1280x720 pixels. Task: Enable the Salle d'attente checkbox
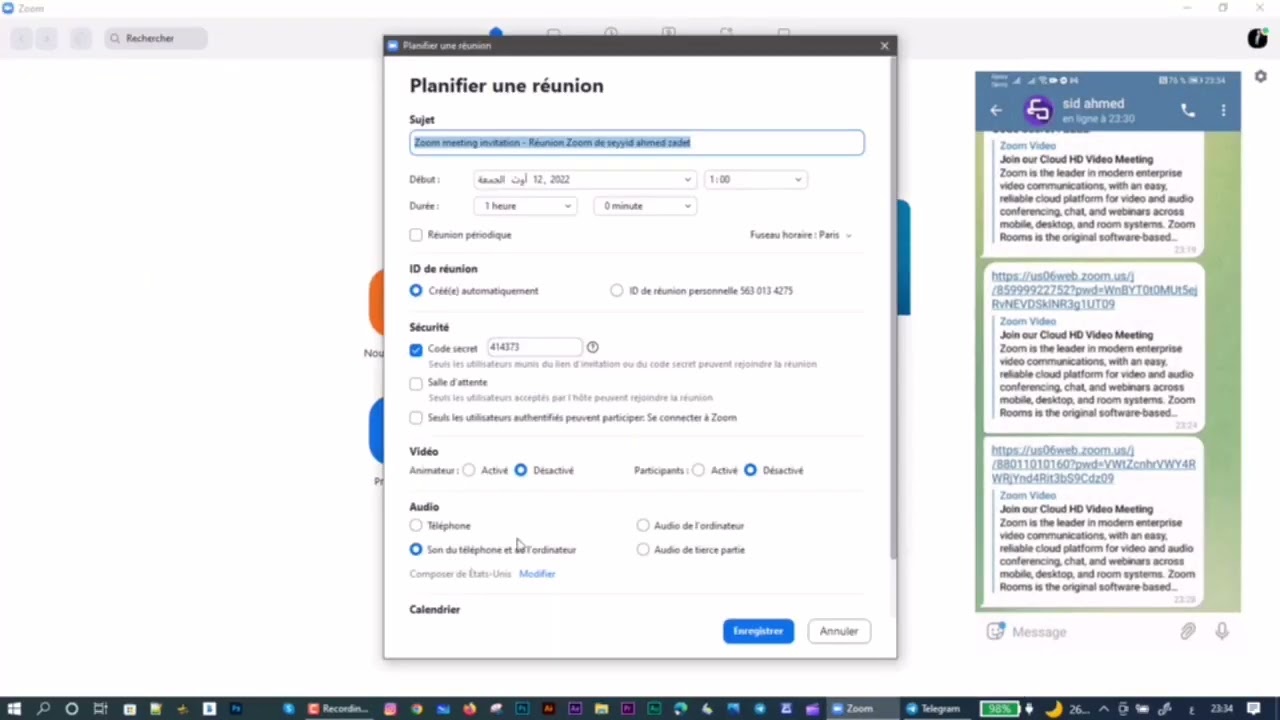(416, 383)
